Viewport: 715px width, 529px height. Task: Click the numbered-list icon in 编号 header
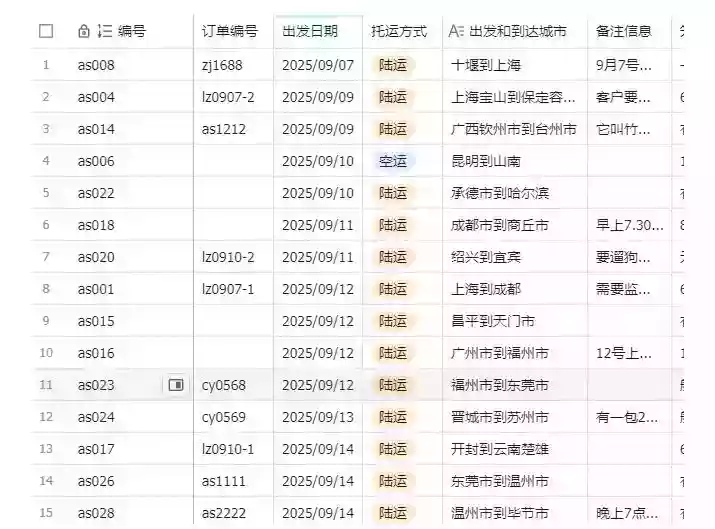coord(104,31)
